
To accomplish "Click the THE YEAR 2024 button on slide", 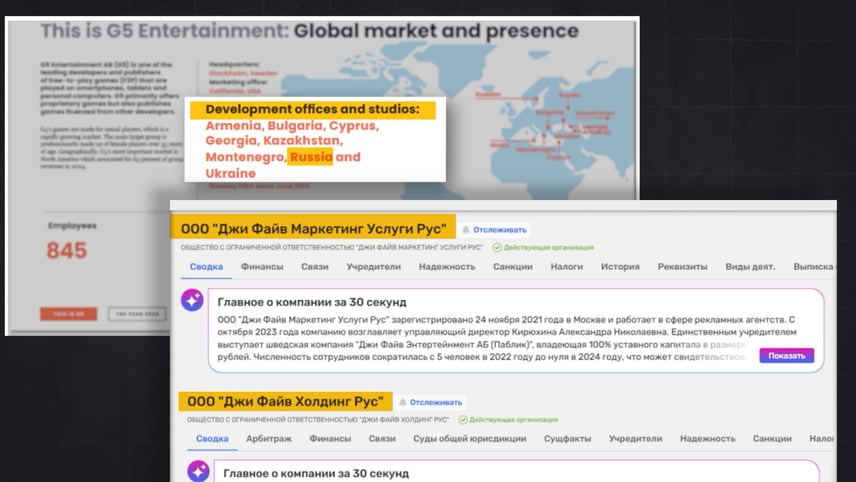I will click(x=139, y=314).
